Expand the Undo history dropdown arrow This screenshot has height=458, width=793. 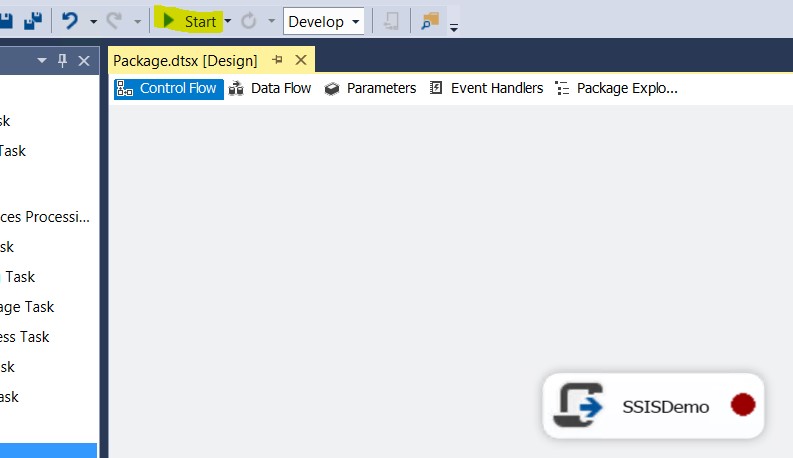pos(93,21)
